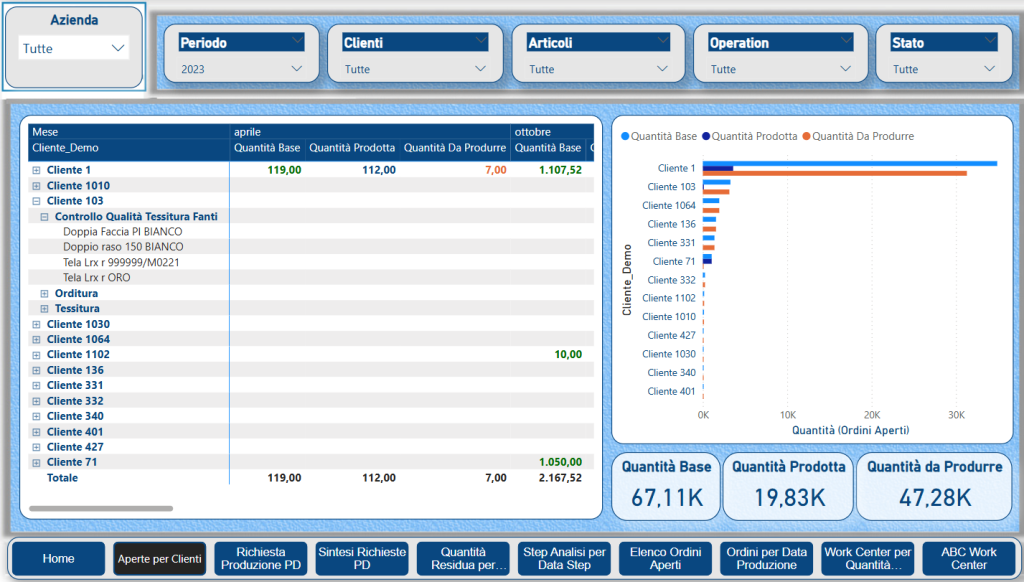Image resolution: width=1024 pixels, height=582 pixels.
Task: Click Quantità Base legend marker
Action: [x=625, y=136]
